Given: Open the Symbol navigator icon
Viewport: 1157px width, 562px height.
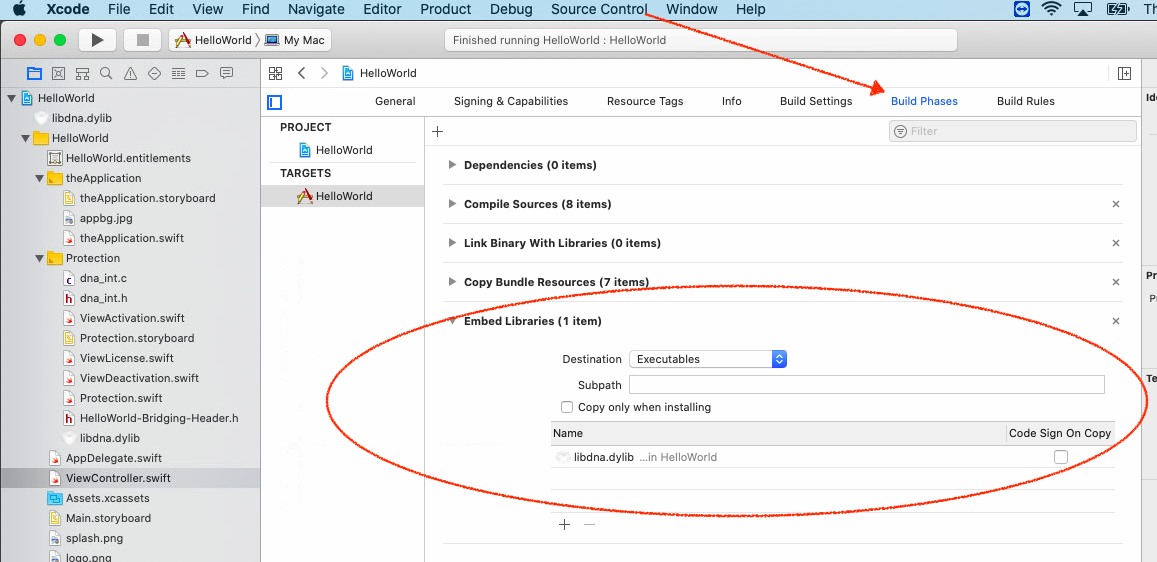Looking at the screenshot, I should 83,73.
